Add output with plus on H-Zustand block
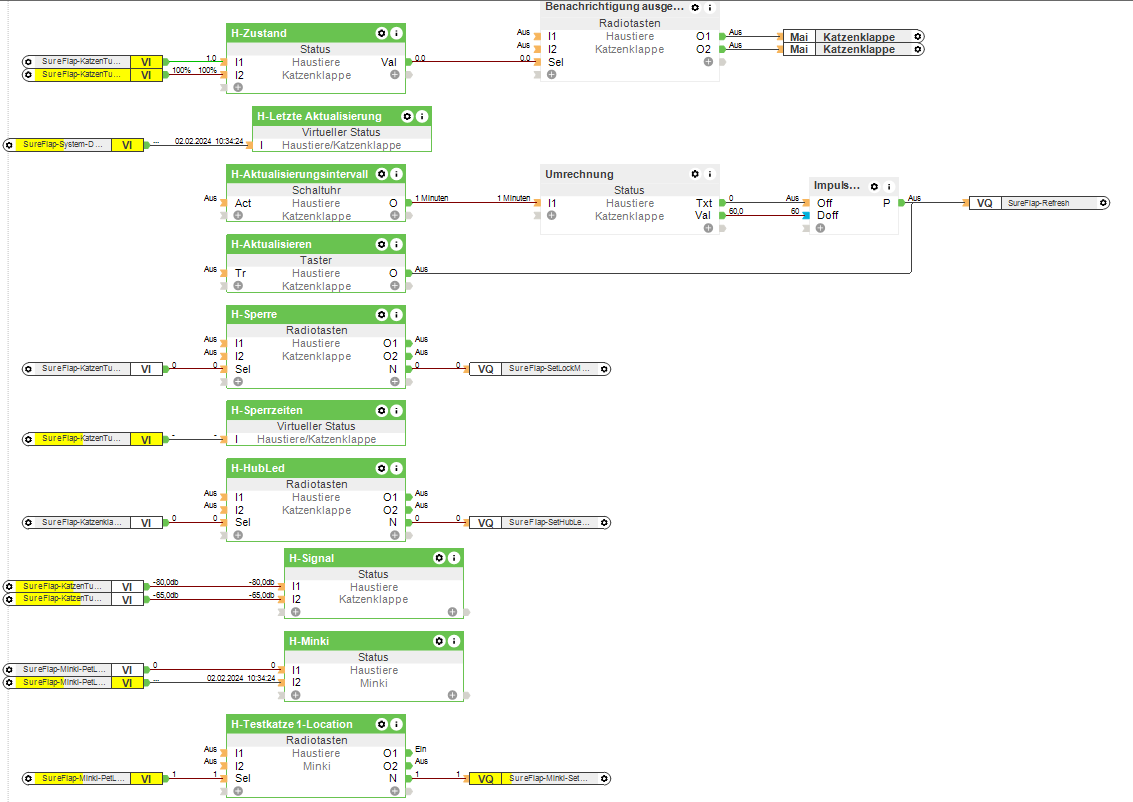The image size is (1133, 802). [395, 74]
